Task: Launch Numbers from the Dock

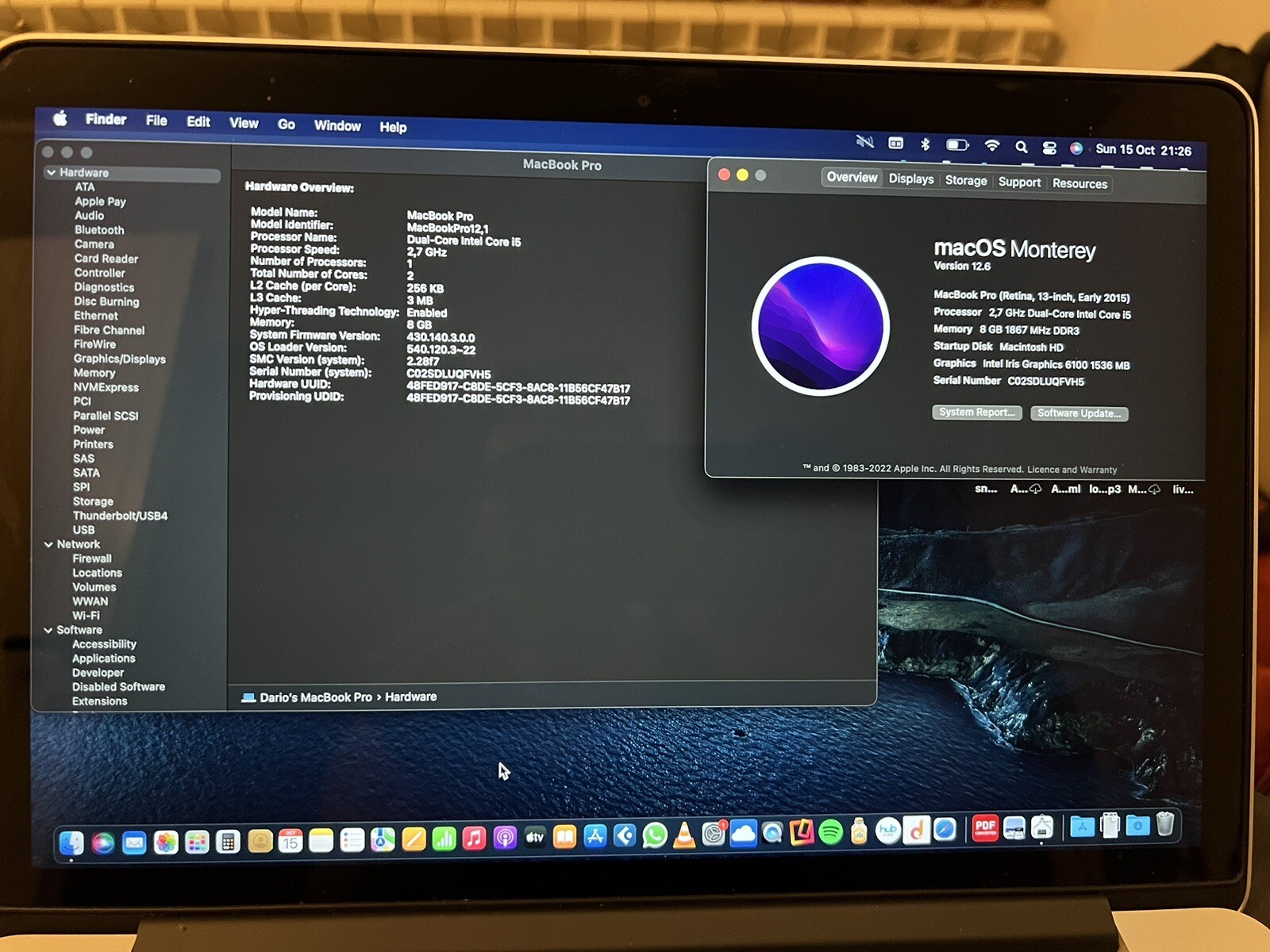Action: pos(444,839)
